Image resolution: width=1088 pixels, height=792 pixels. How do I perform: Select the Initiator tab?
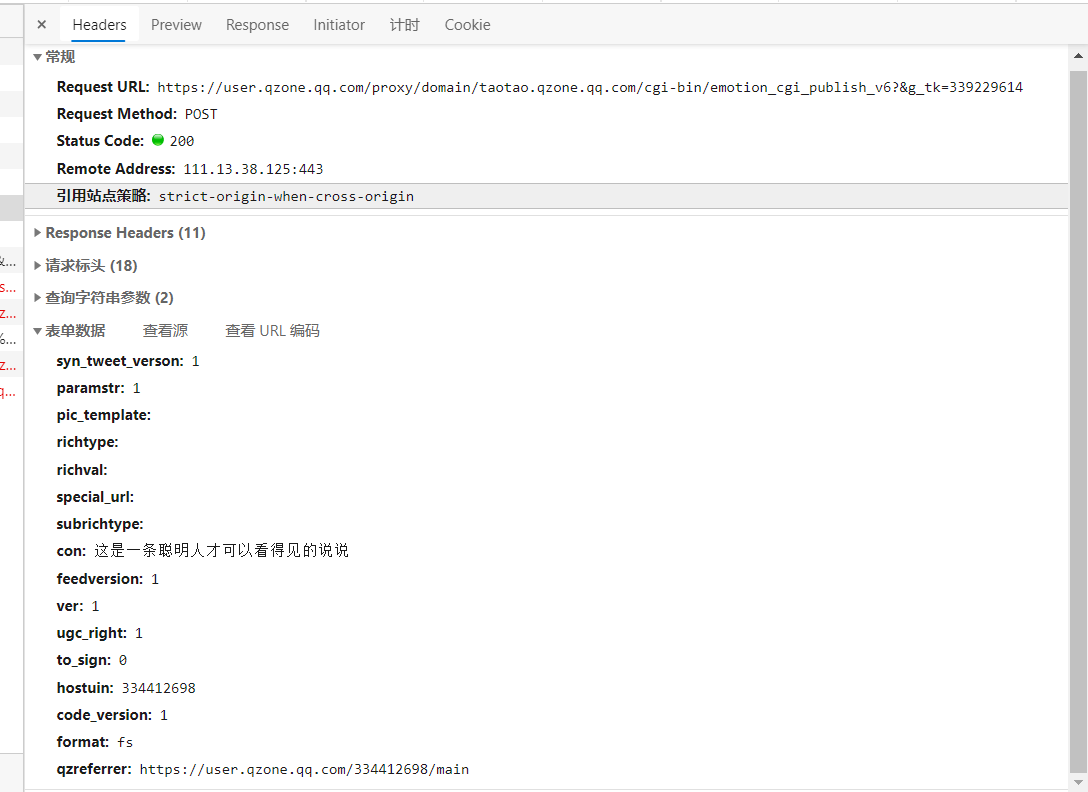pyautogui.click(x=339, y=25)
